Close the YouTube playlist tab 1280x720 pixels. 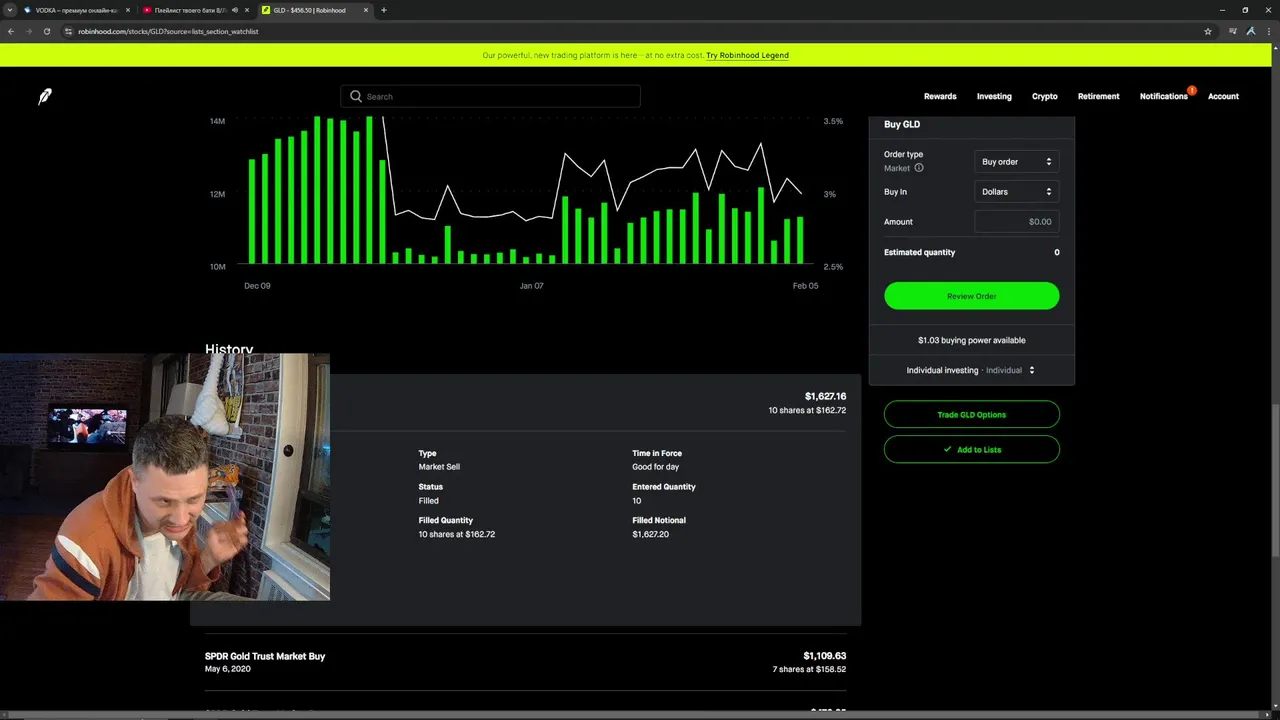click(247, 10)
